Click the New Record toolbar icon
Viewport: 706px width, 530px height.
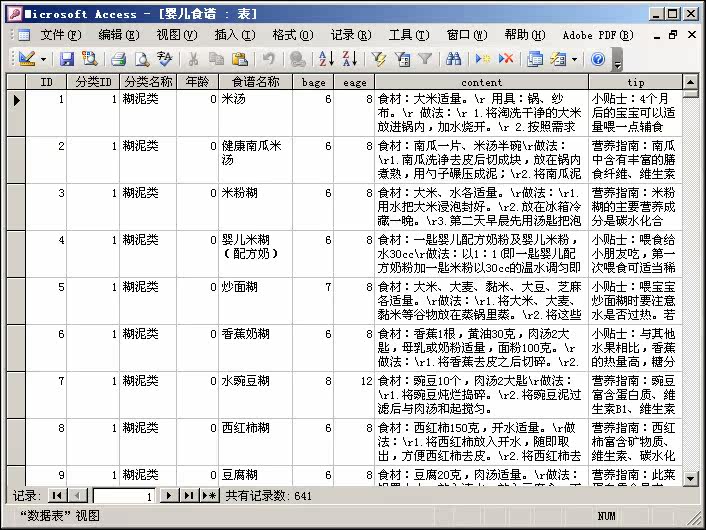pyautogui.click(x=482, y=59)
